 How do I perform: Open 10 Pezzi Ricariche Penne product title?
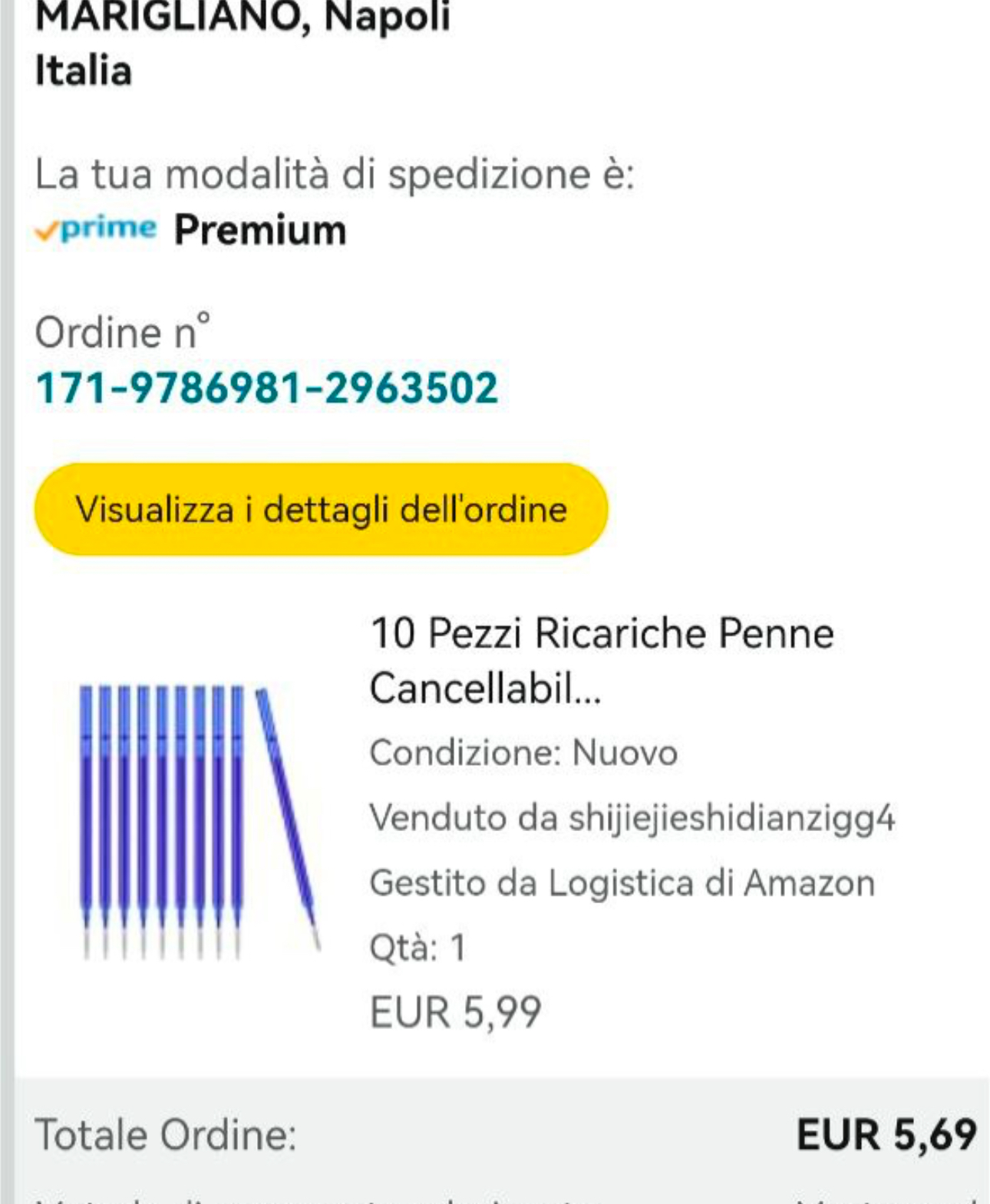(601, 660)
